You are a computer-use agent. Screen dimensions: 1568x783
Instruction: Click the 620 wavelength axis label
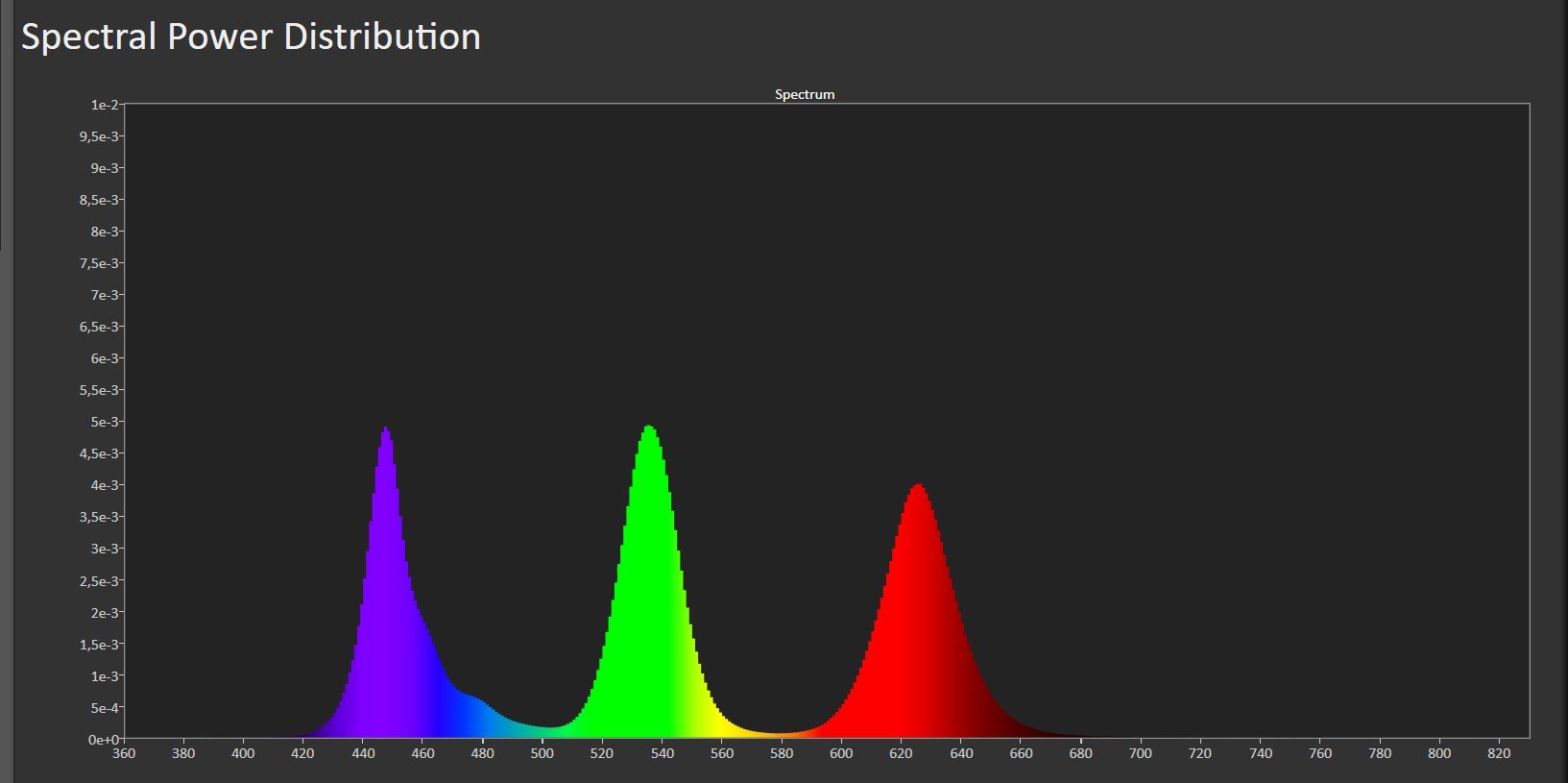tap(901, 753)
